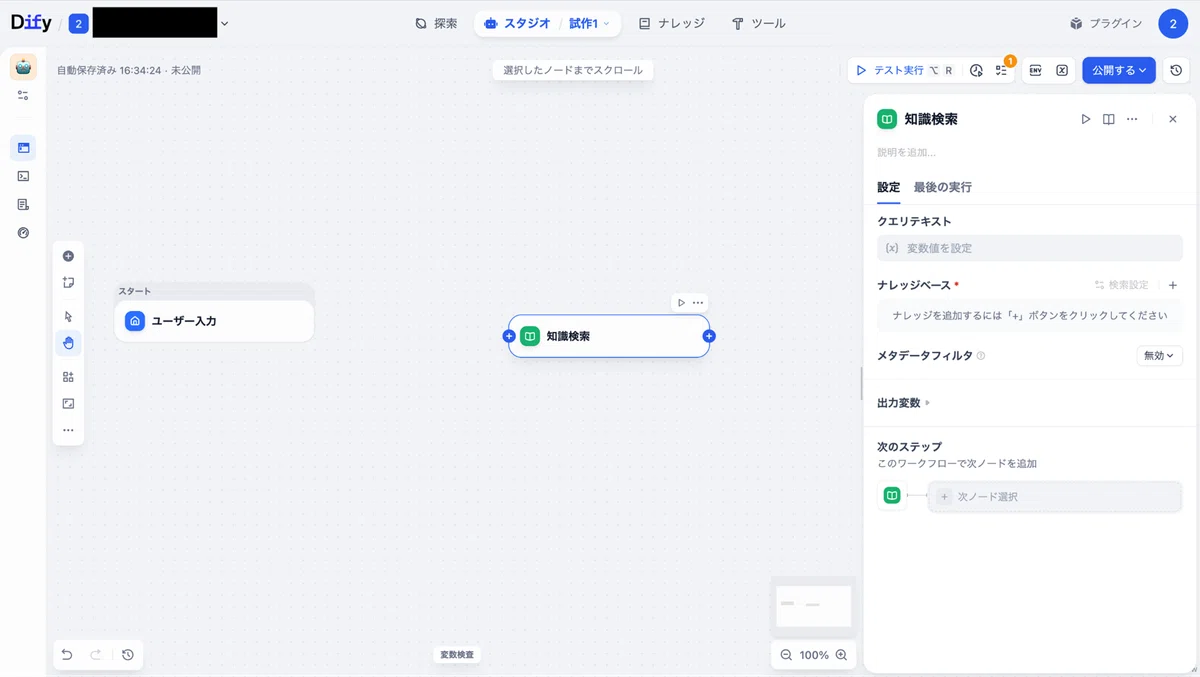
Task: Select the hand pan mode tool
Action: coord(68,343)
